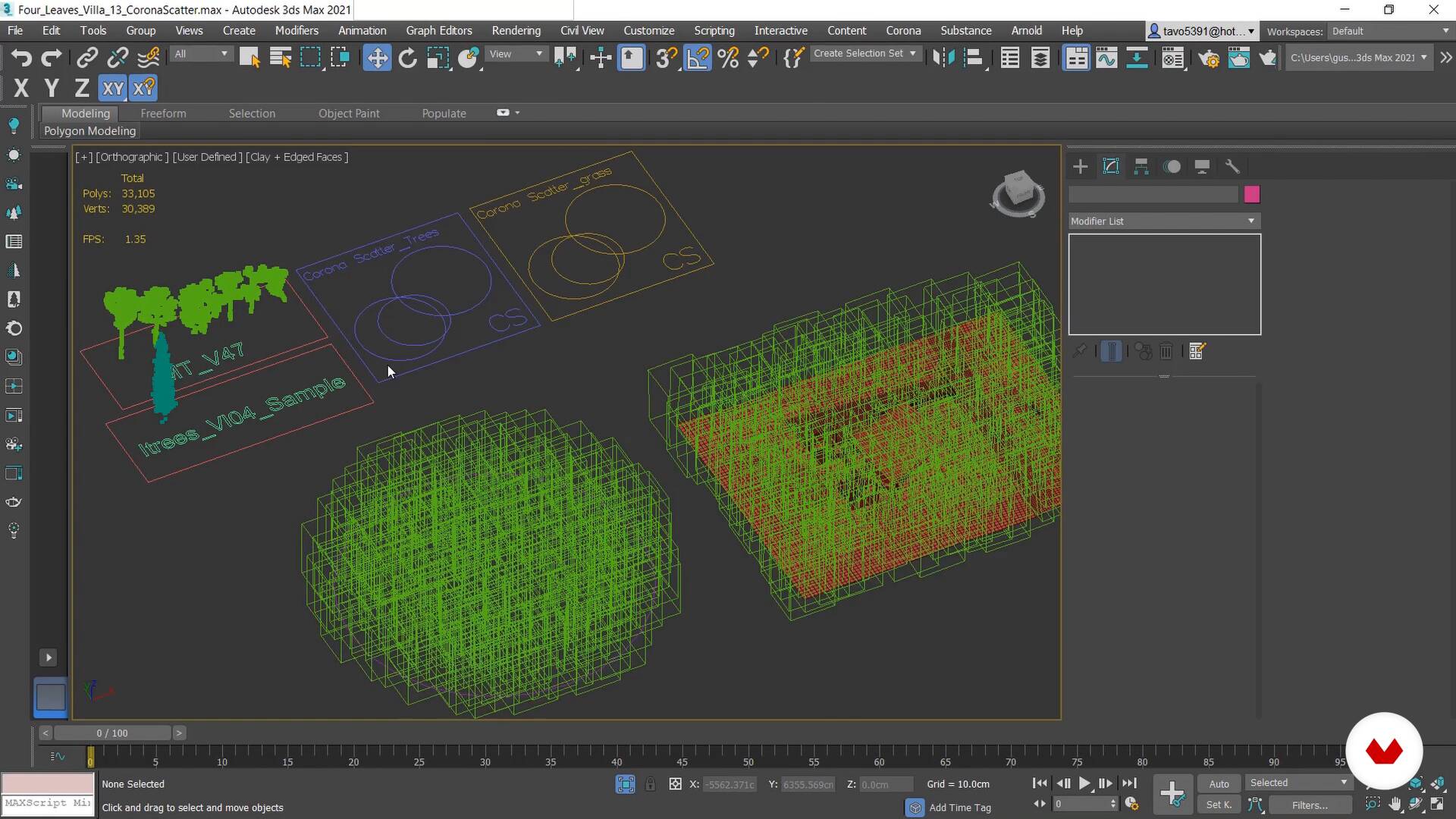Toggle Isolate Selection in status bar
1456x819 pixels.
click(x=626, y=784)
